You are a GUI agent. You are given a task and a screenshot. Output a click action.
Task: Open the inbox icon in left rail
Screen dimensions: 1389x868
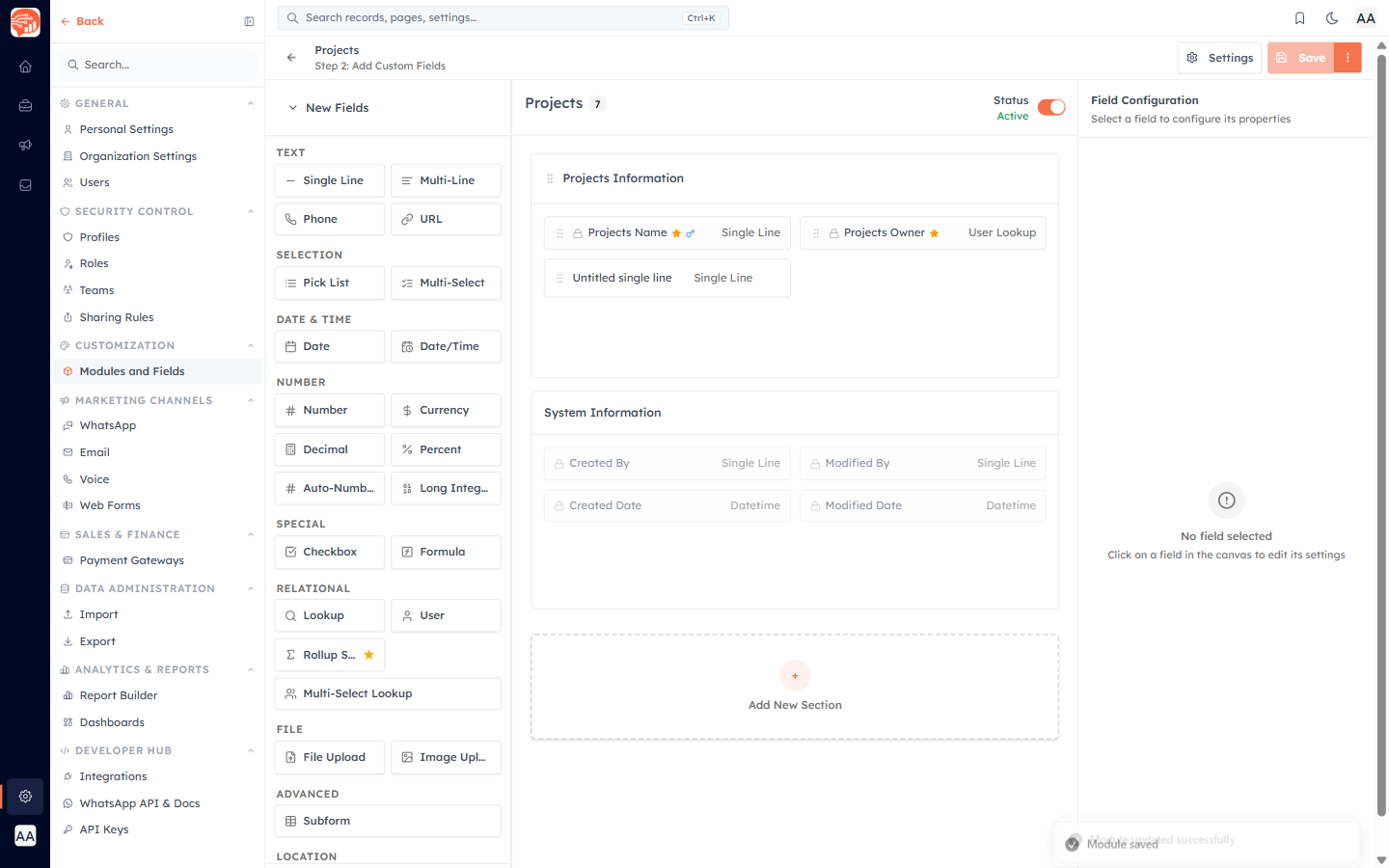pos(25,185)
